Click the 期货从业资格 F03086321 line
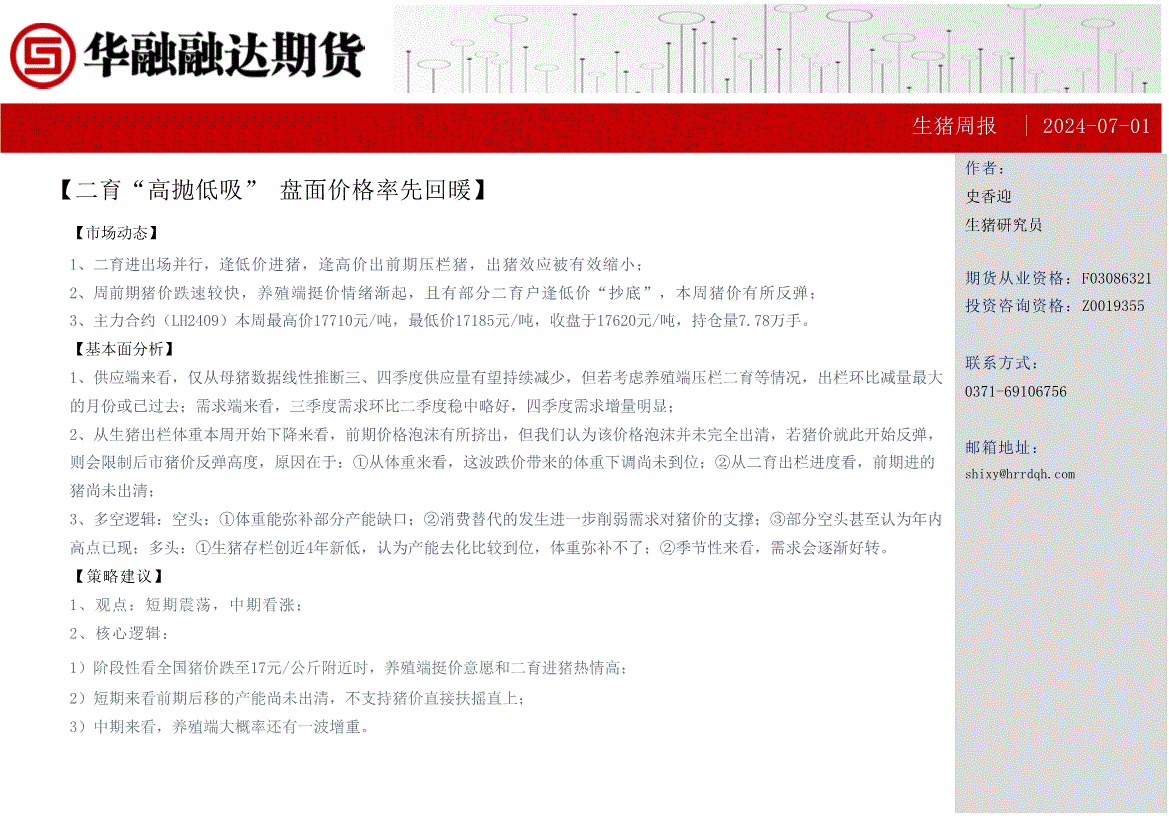The width and height of the screenshot is (1169, 826). tap(1058, 278)
